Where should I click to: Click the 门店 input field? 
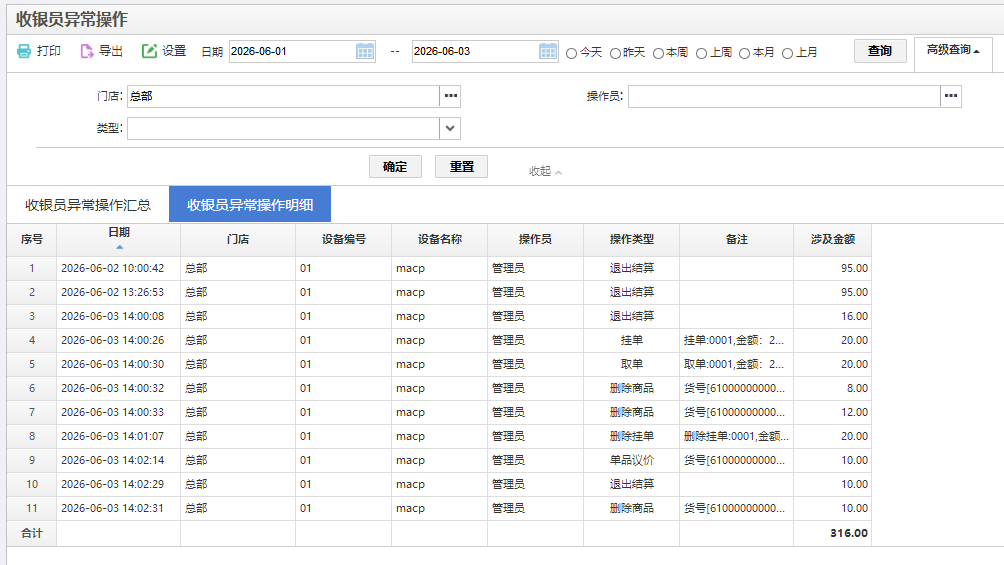coord(283,96)
